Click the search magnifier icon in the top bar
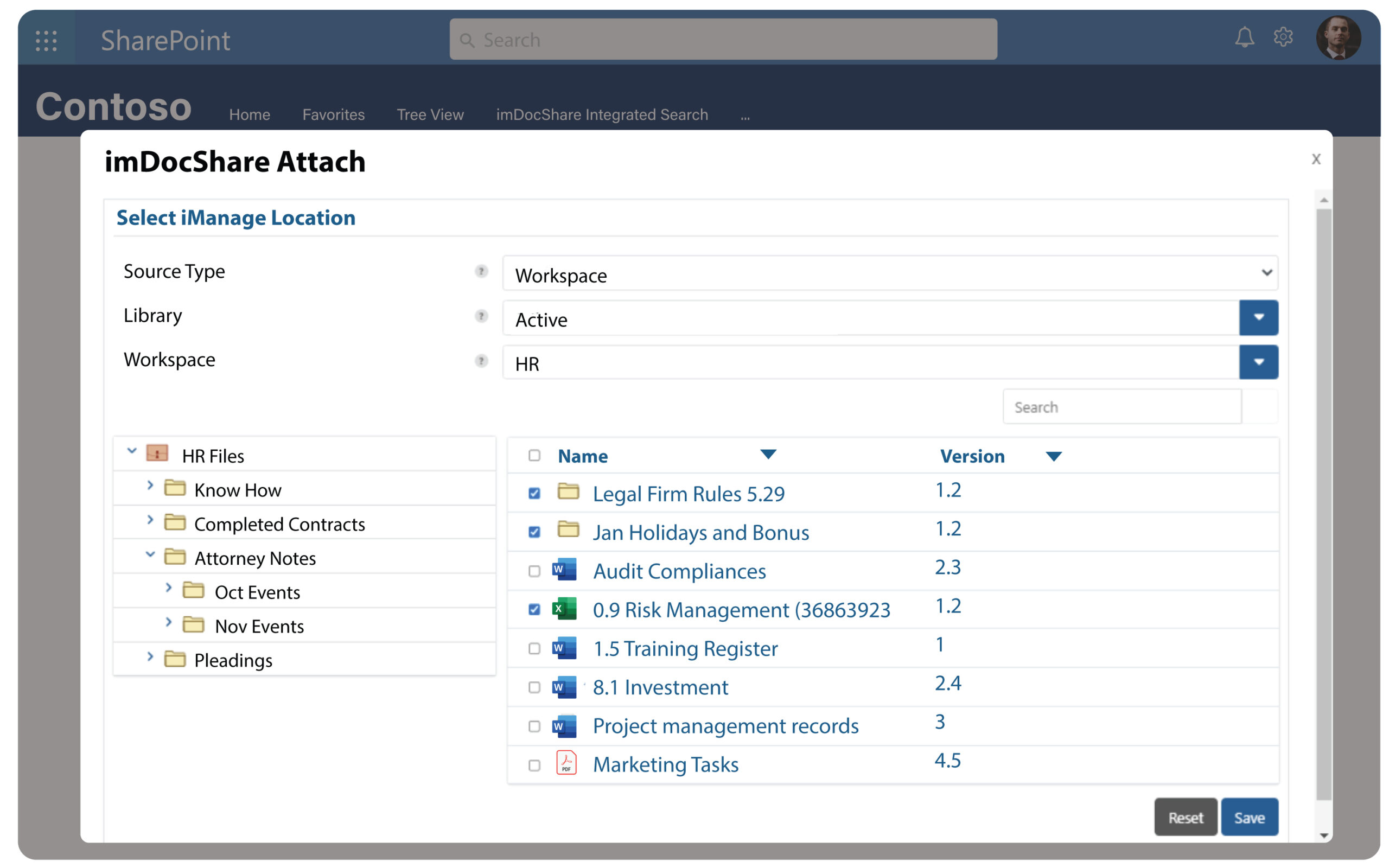The height and width of the screenshot is (868, 1389). point(467,40)
